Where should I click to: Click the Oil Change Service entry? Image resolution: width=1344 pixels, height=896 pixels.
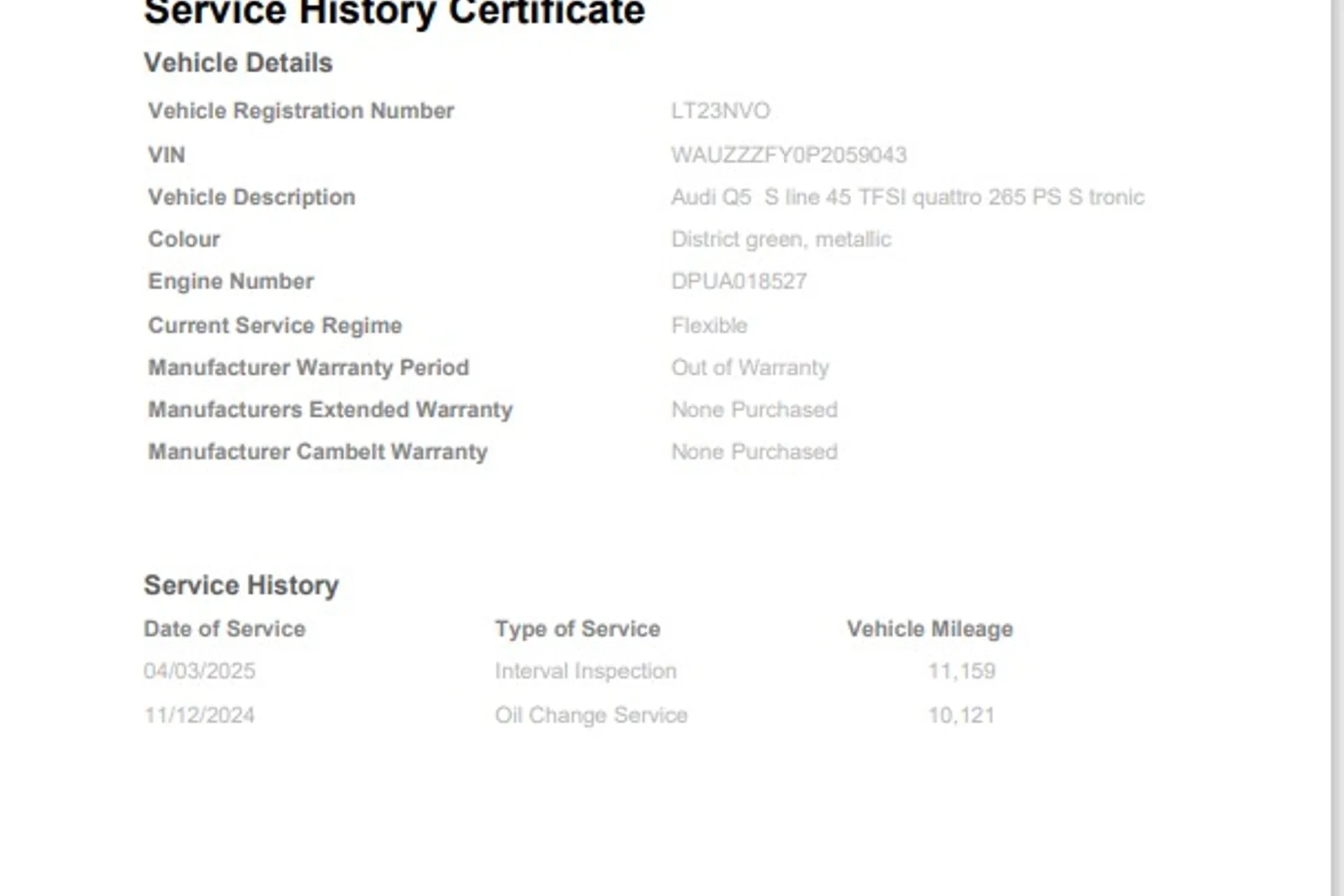pyautogui.click(x=591, y=715)
